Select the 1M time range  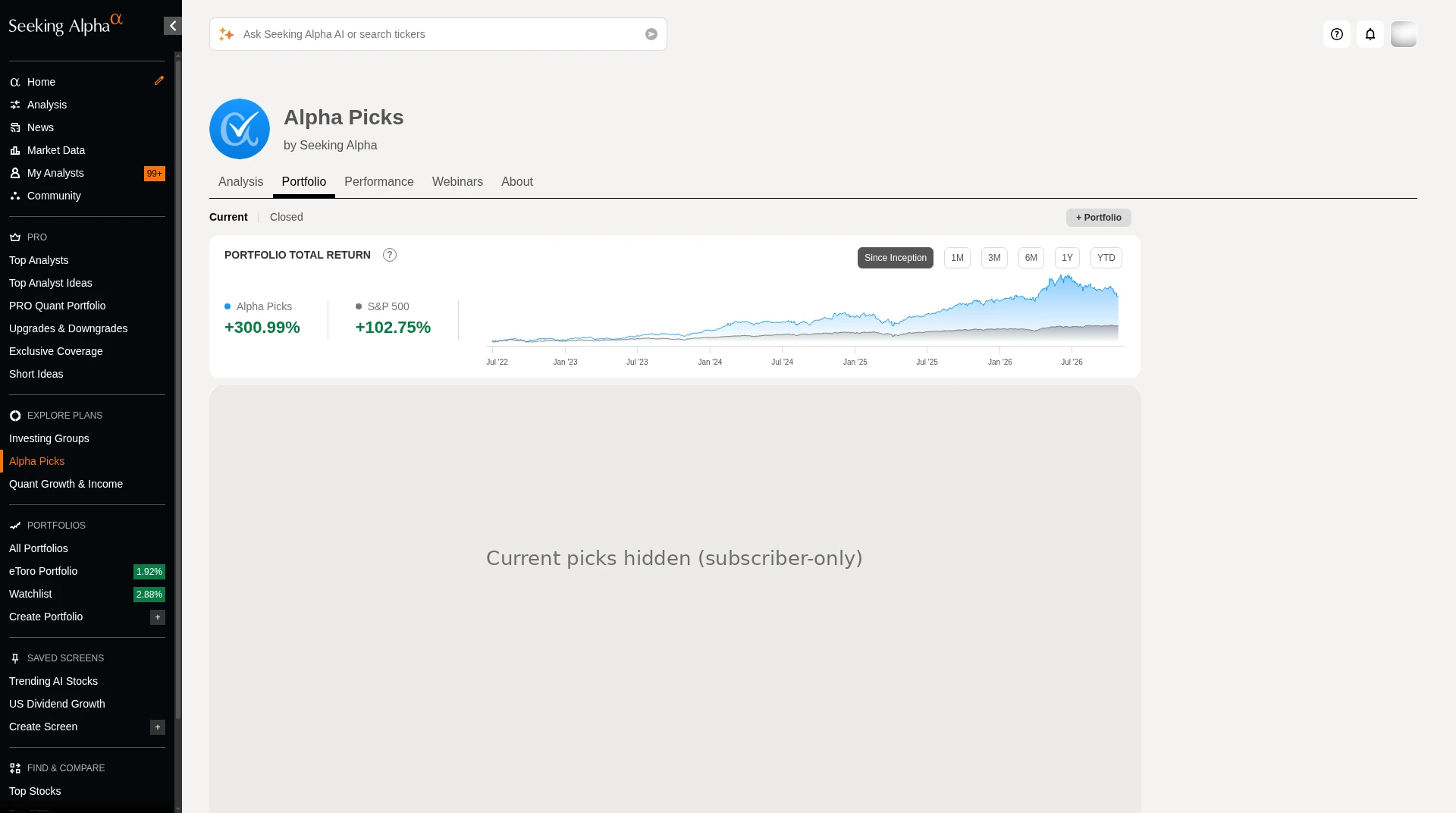957,258
